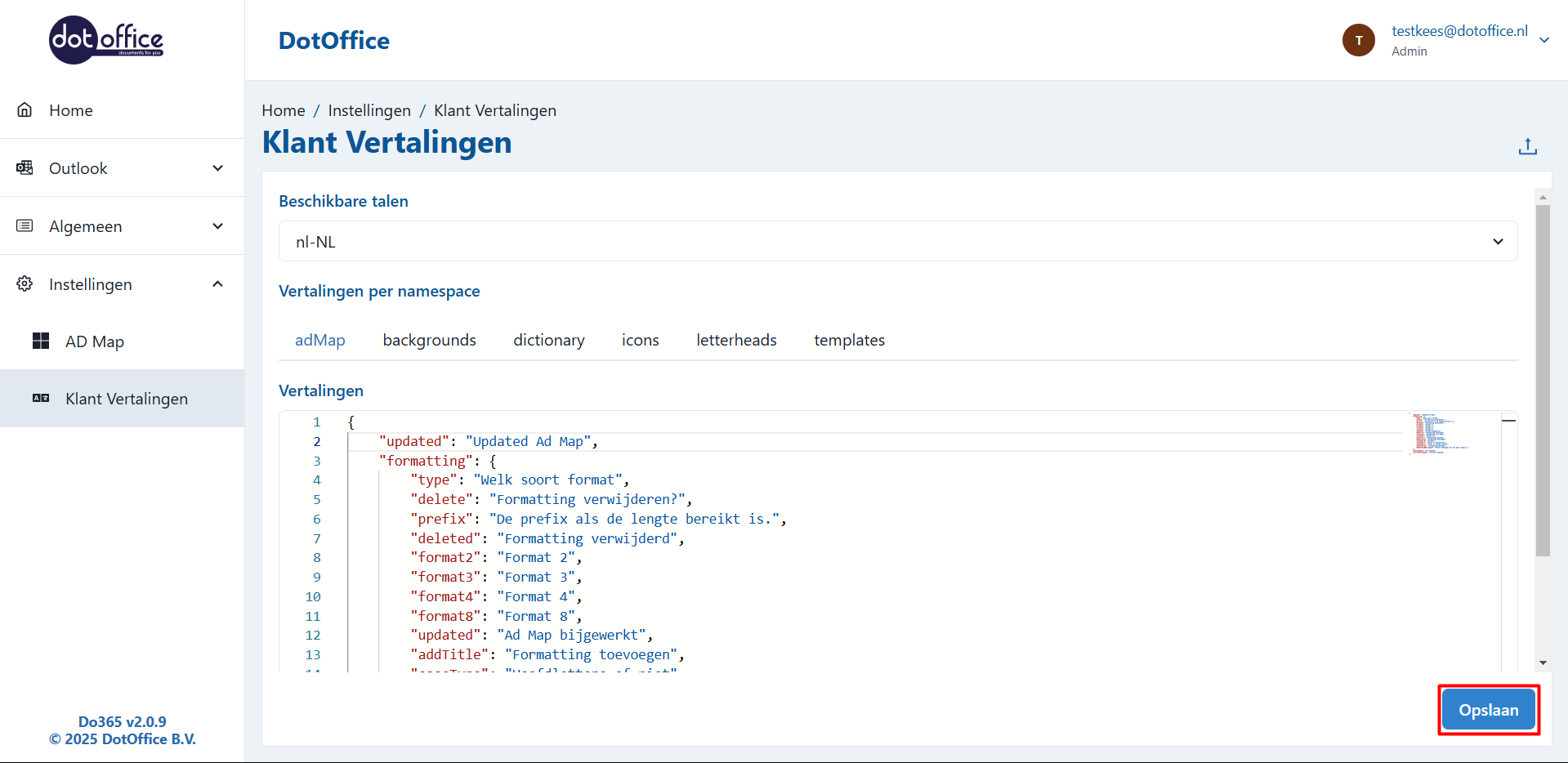This screenshot has width=1568, height=763.
Task: Open AD Map via its grid icon
Action: click(41, 341)
